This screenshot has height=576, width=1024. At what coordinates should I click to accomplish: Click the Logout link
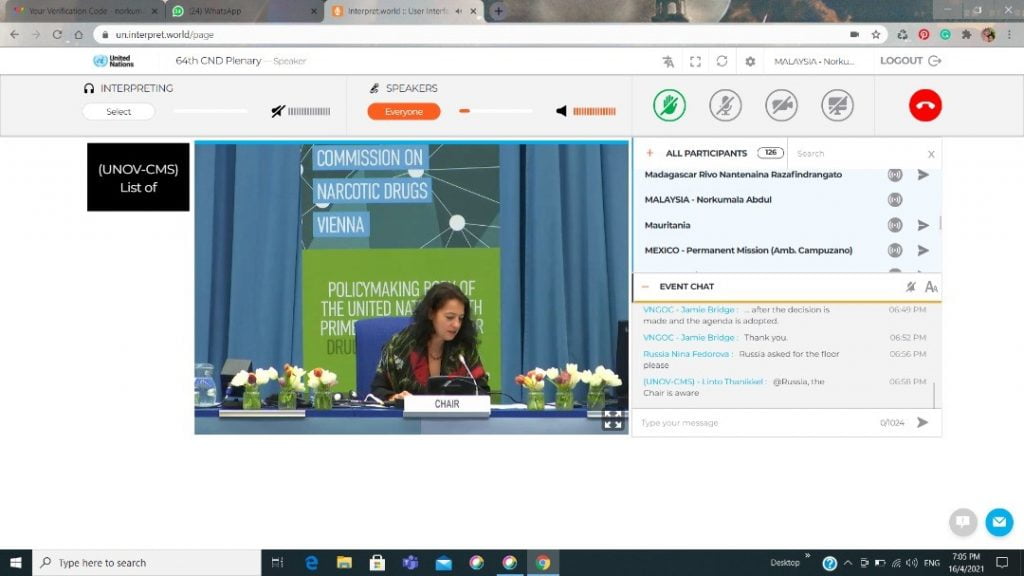[910, 61]
